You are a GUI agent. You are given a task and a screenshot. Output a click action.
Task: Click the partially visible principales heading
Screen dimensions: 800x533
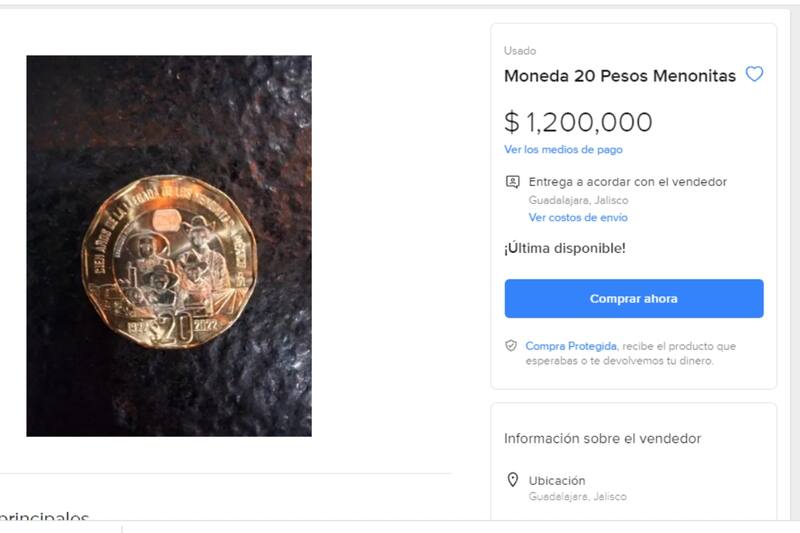pyautogui.click(x=44, y=516)
